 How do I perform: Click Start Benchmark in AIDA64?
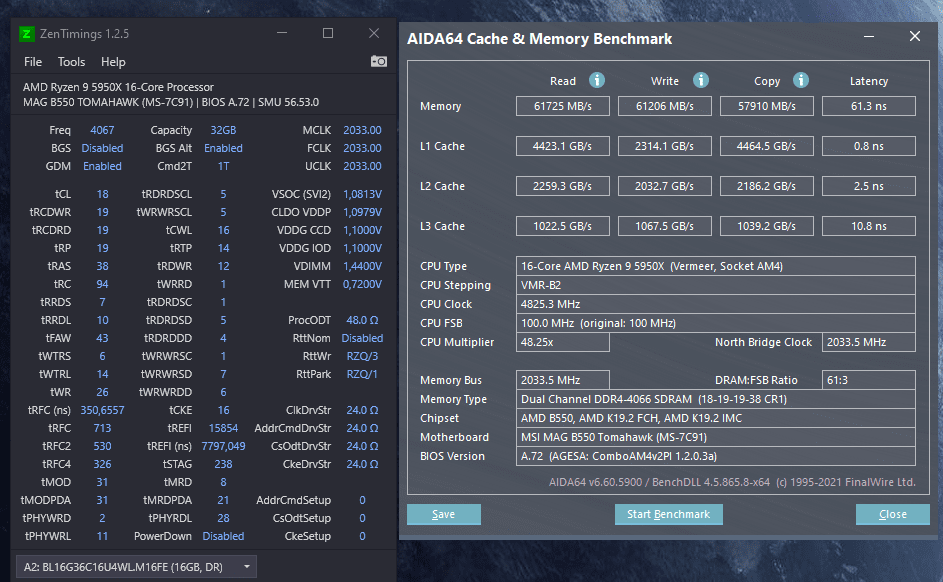point(668,514)
